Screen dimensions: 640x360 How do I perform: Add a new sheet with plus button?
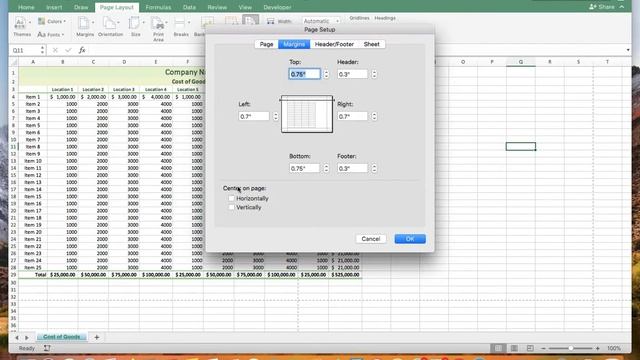[97, 337]
